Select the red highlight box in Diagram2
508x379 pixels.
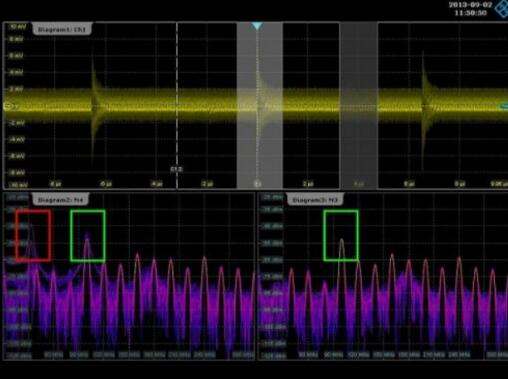(x=33, y=235)
